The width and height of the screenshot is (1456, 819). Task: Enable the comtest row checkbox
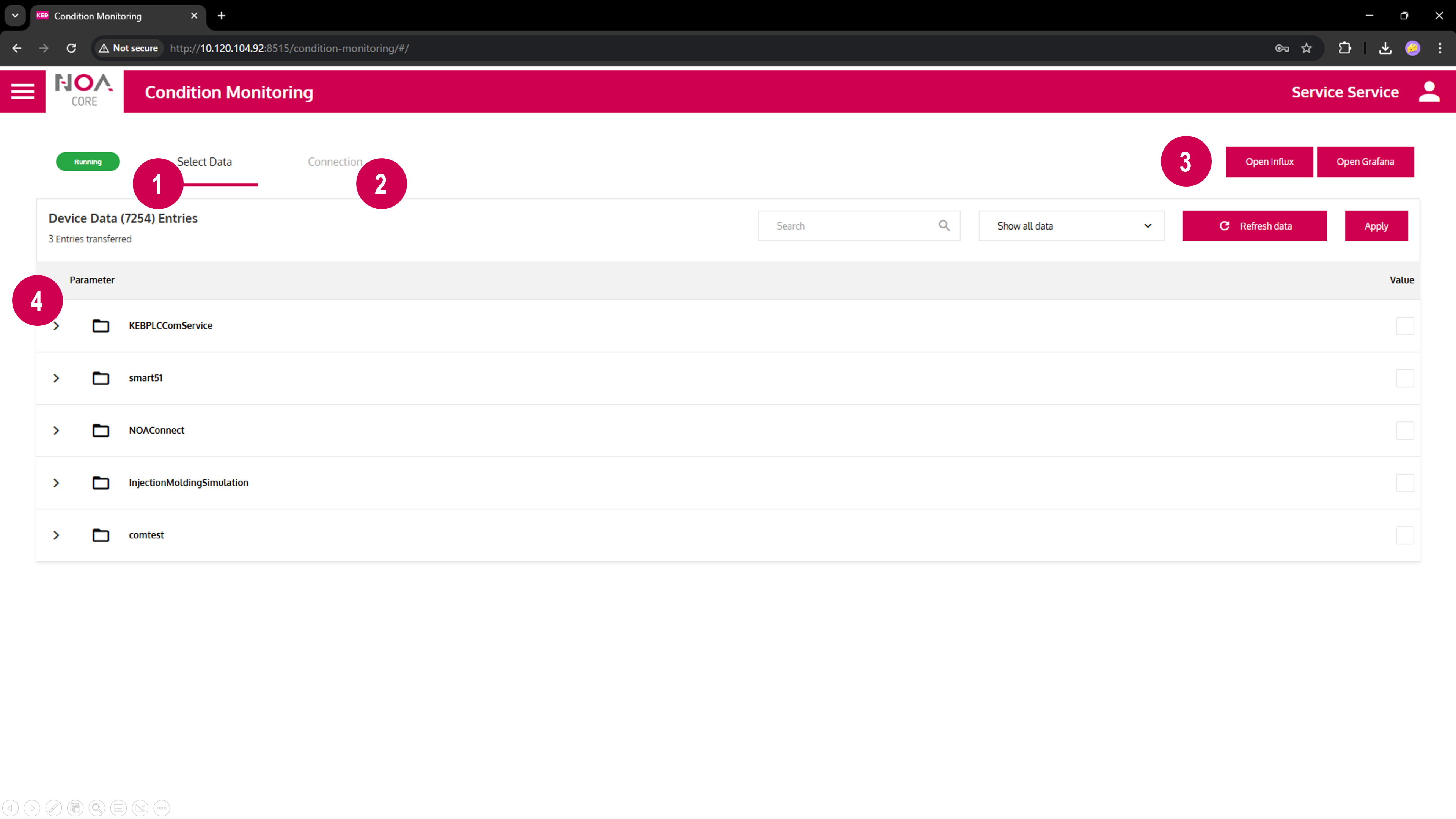1404,535
